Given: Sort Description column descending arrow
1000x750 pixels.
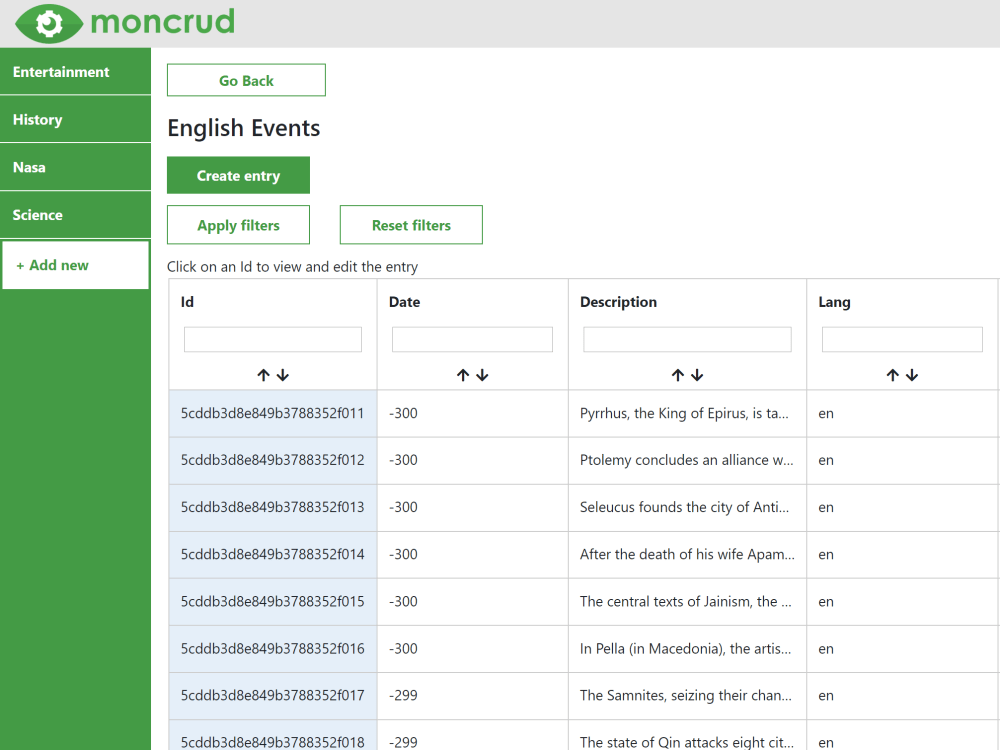Looking at the screenshot, I should click(697, 375).
